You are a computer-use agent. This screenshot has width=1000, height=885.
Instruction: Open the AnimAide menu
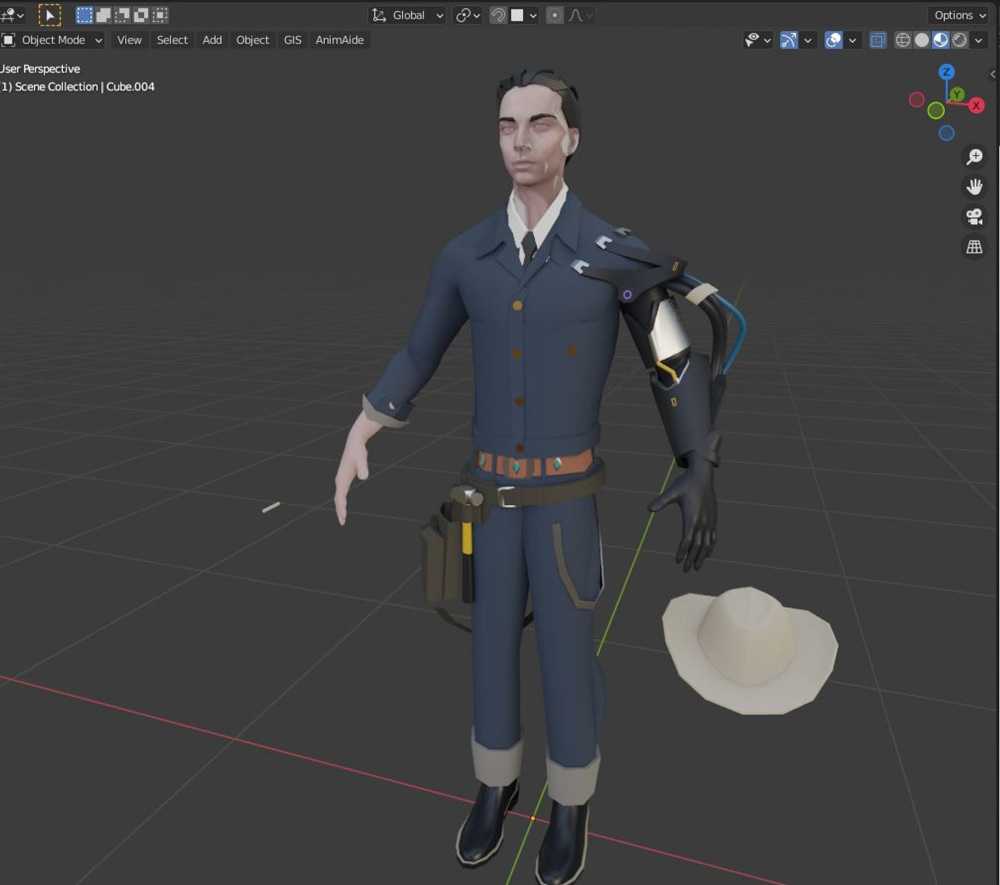[340, 40]
